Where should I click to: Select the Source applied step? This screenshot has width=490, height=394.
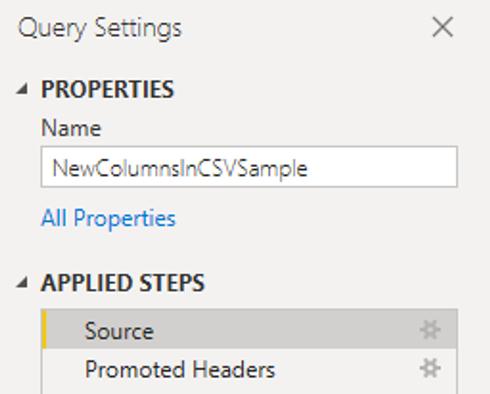[250, 329]
